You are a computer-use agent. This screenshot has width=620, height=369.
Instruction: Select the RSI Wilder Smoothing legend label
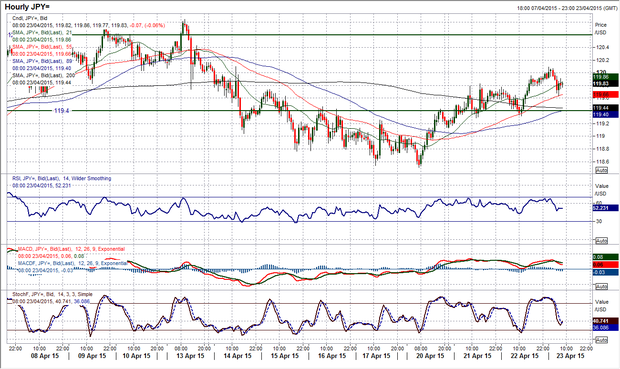point(62,179)
